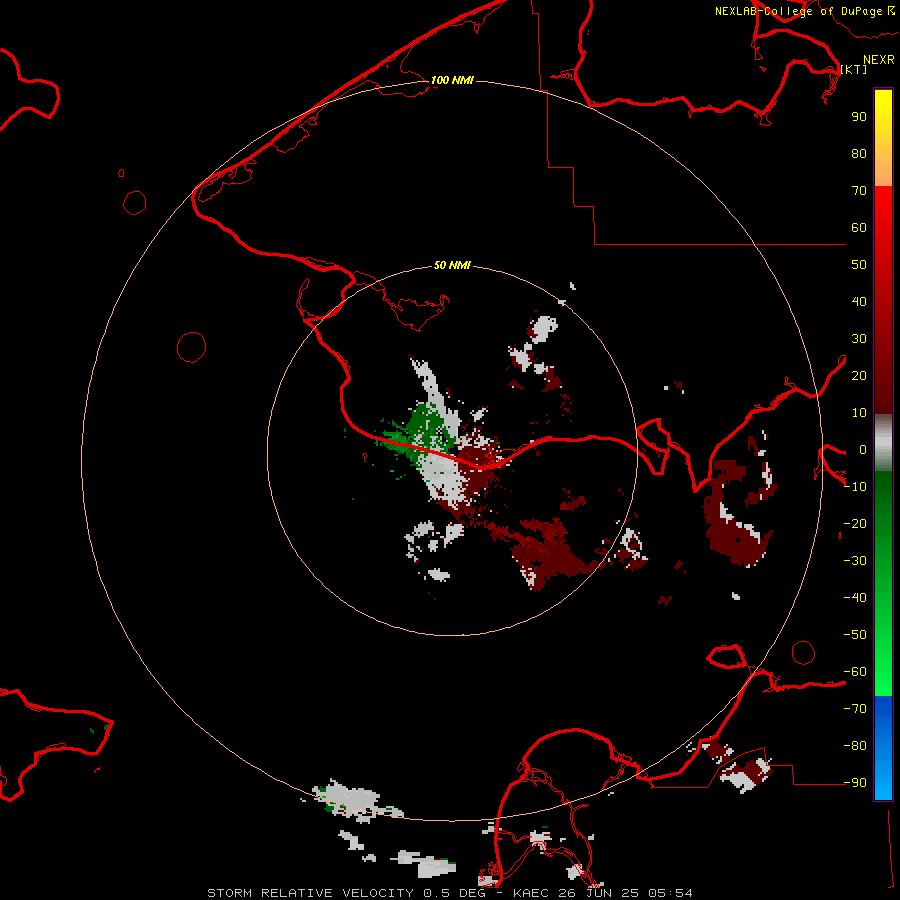Click the '50 NMI' range ring label
The width and height of the screenshot is (900, 900).
(452, 265)
